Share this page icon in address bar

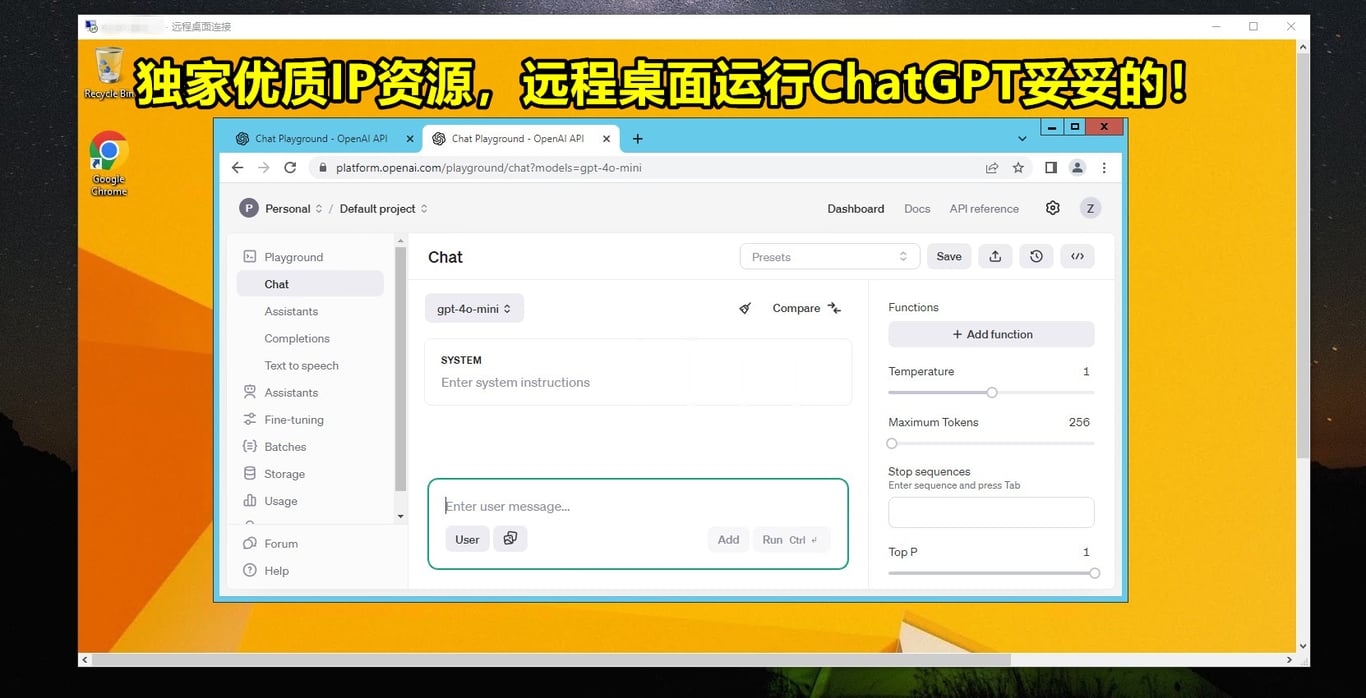click(992, 168)
